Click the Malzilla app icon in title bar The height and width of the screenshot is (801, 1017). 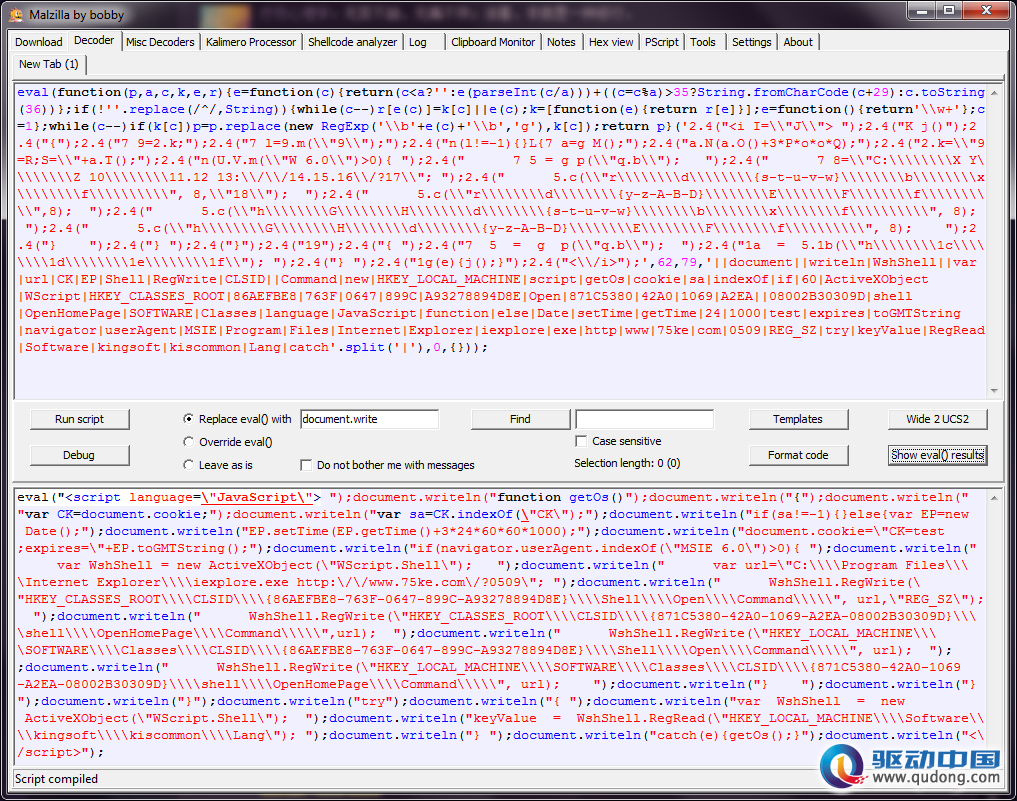pyautogui.click(x=16, y=14)
